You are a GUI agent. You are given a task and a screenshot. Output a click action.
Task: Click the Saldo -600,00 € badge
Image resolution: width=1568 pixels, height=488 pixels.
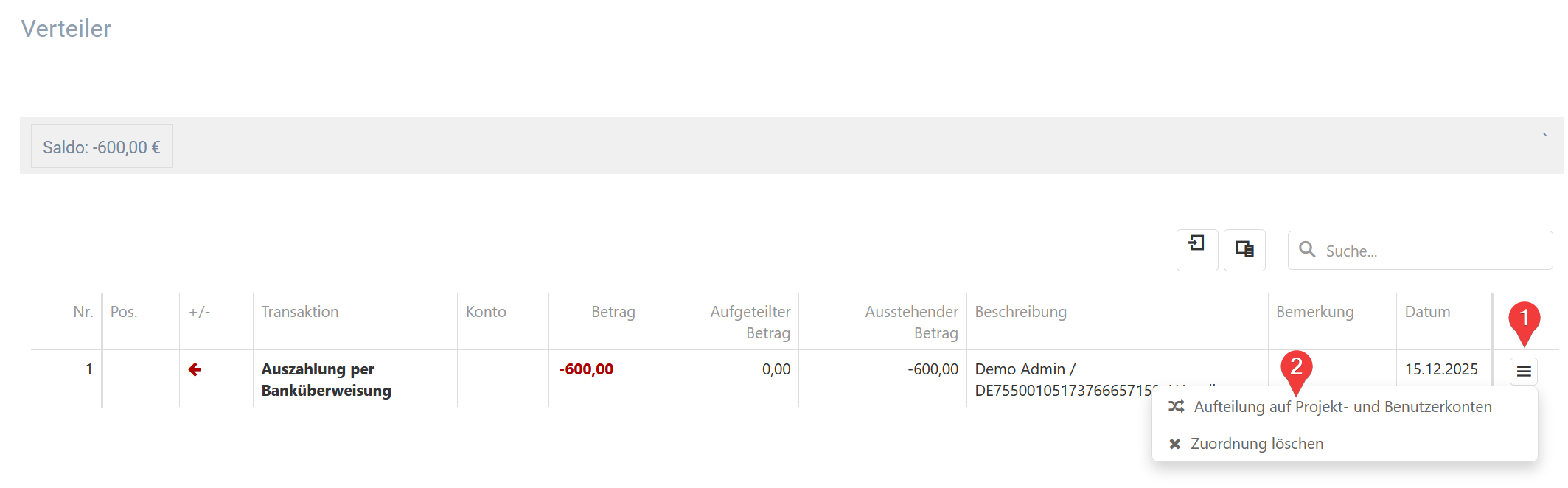(102, 147)
